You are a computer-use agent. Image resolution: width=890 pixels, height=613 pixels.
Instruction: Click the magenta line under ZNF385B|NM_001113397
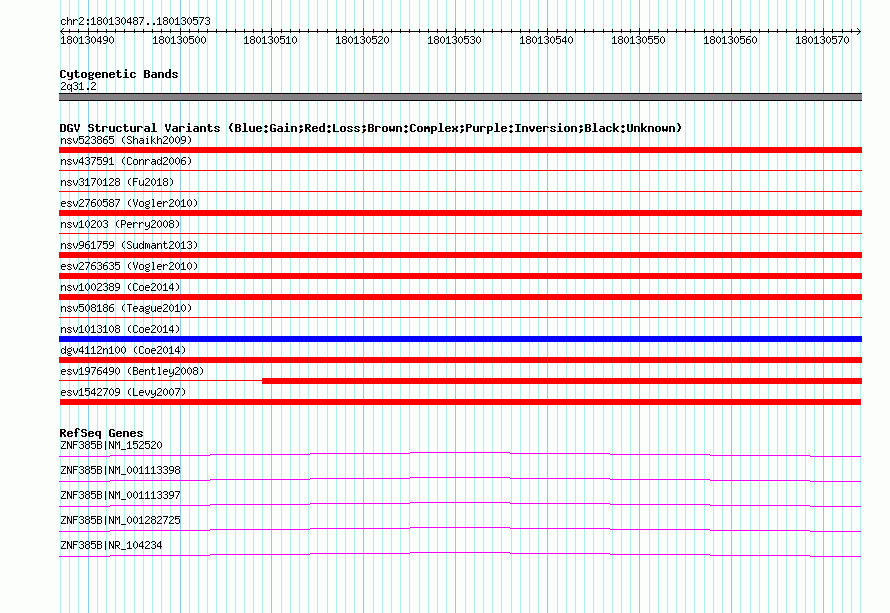460,504
